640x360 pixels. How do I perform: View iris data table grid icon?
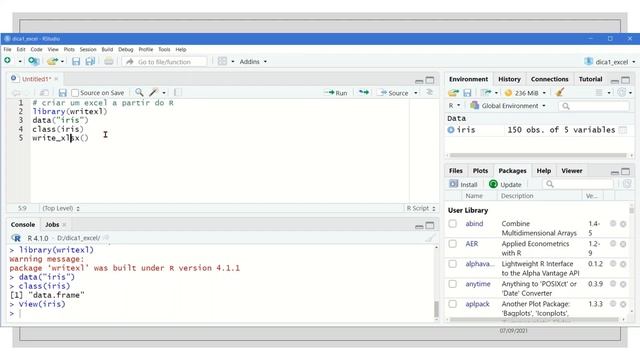tap(622, 130)
